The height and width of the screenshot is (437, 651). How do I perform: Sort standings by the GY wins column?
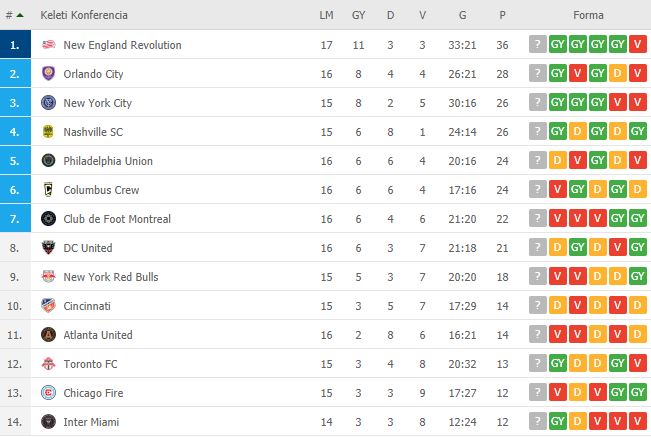point(358,16)
